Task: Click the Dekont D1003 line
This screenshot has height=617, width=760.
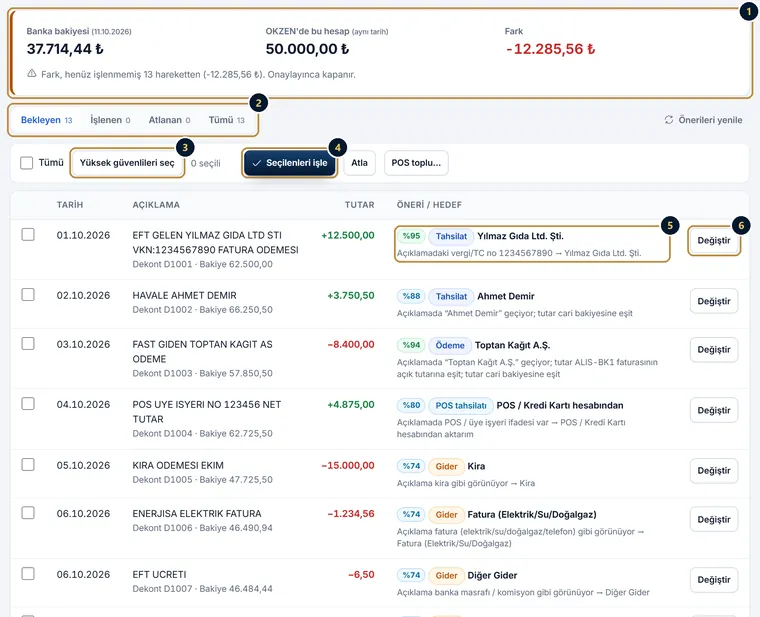Action: [203, 373]
